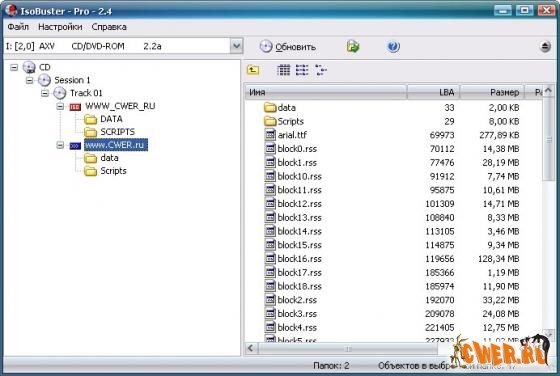Collapse the www.CWER.ru file system node
560x376 pixels.
point(60,145)
